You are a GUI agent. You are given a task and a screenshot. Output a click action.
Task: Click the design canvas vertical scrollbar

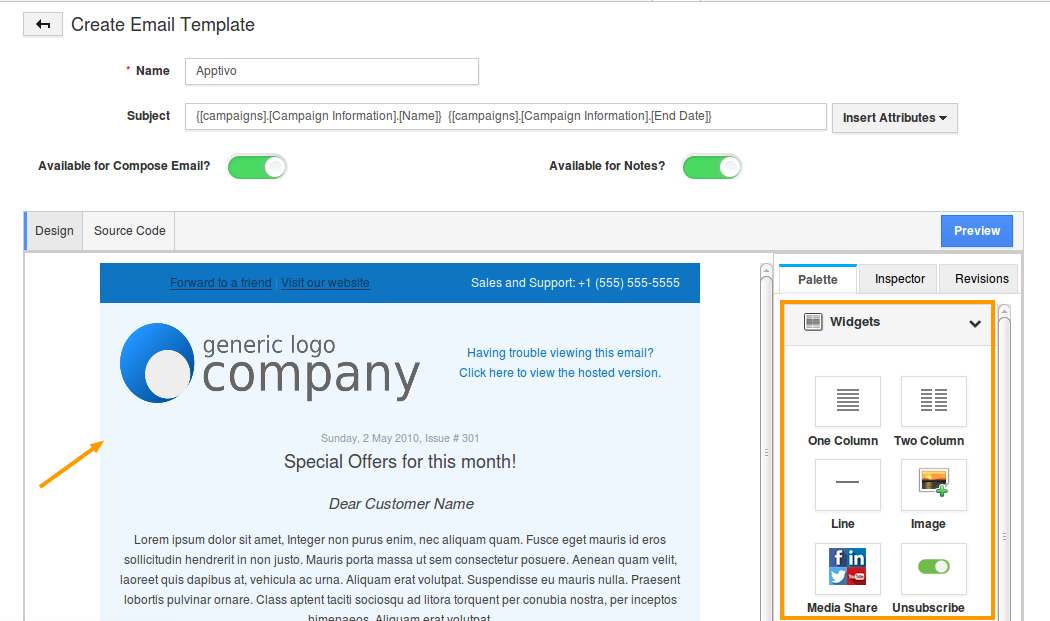(x=767, y=442)
